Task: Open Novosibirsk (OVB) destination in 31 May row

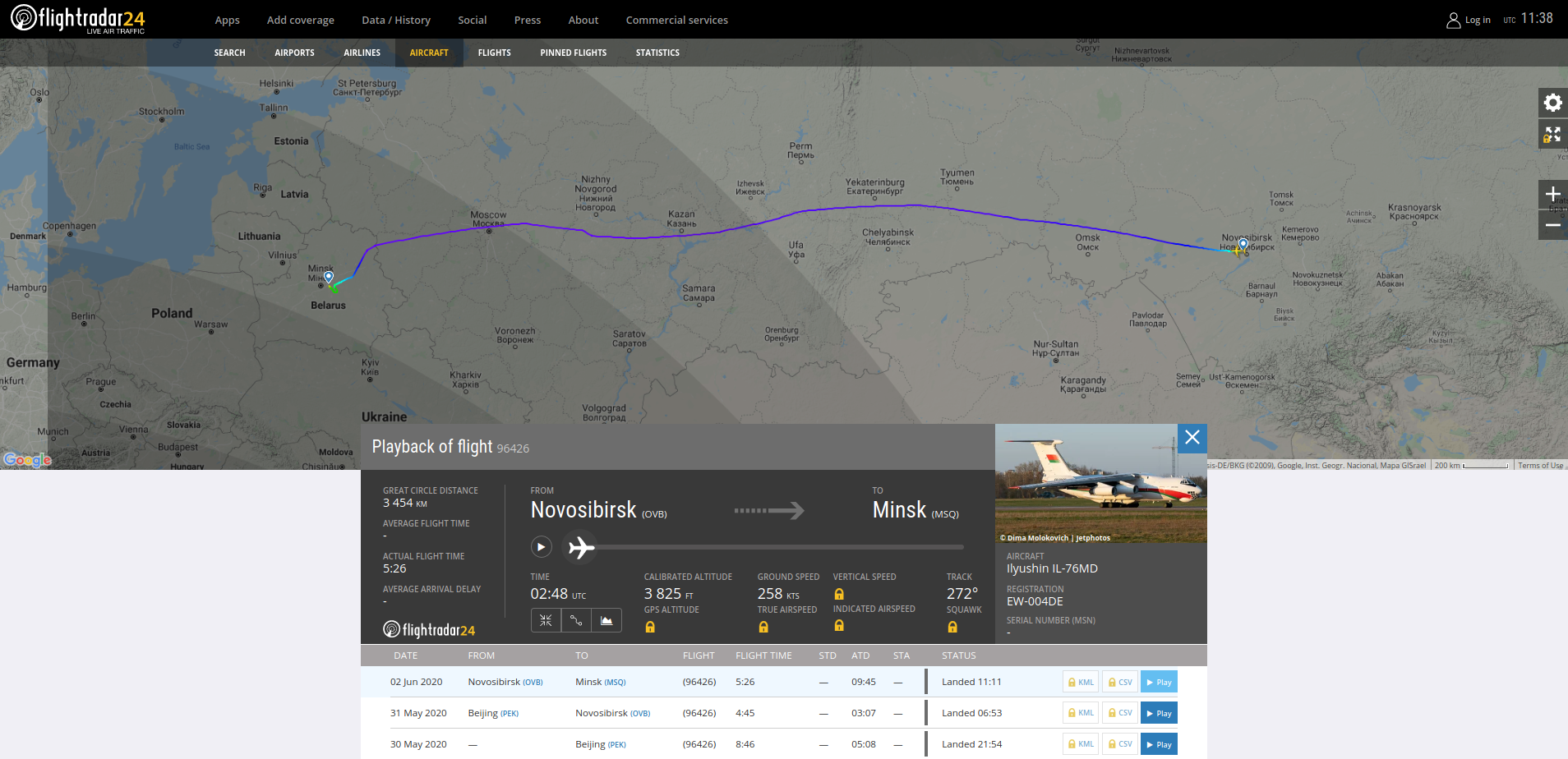Action: [x=613, y=713]
